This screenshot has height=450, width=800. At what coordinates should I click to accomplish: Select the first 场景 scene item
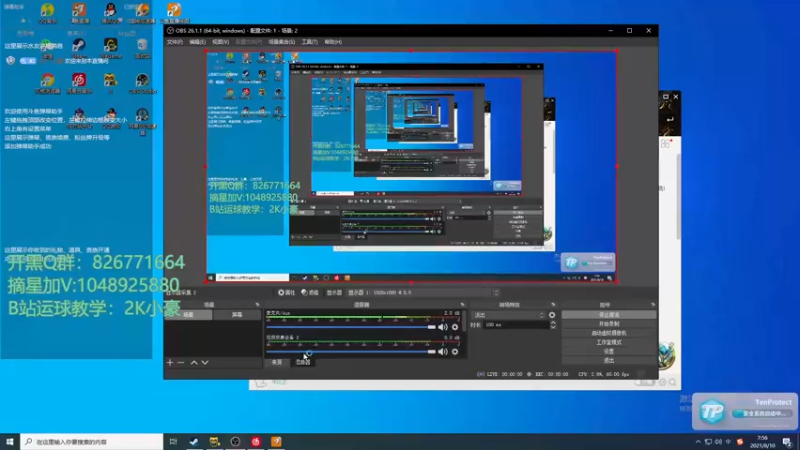point(188,315)
